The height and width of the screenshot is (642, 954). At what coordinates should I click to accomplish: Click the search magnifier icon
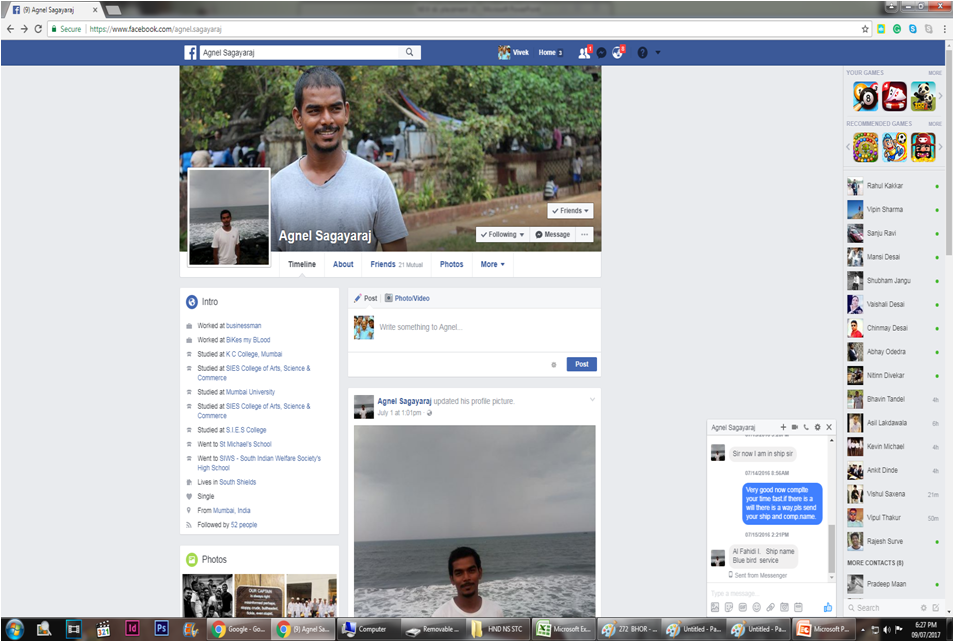[x=409, y=52]
